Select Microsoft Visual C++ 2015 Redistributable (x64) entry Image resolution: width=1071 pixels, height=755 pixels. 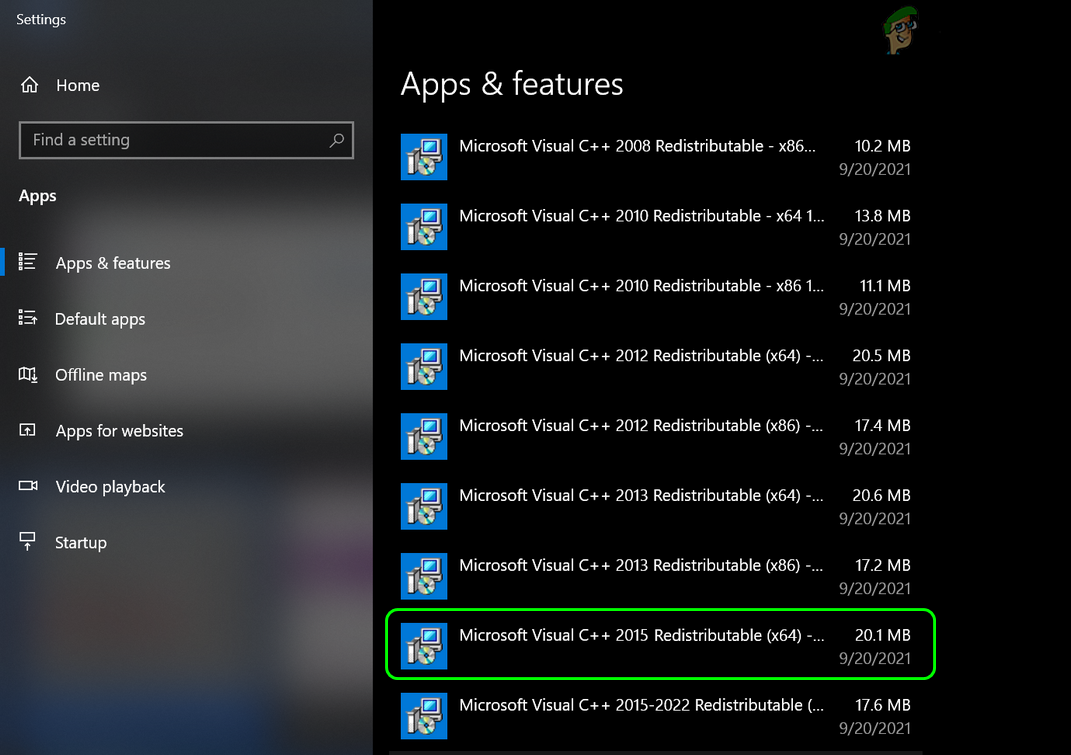(660, 644)
